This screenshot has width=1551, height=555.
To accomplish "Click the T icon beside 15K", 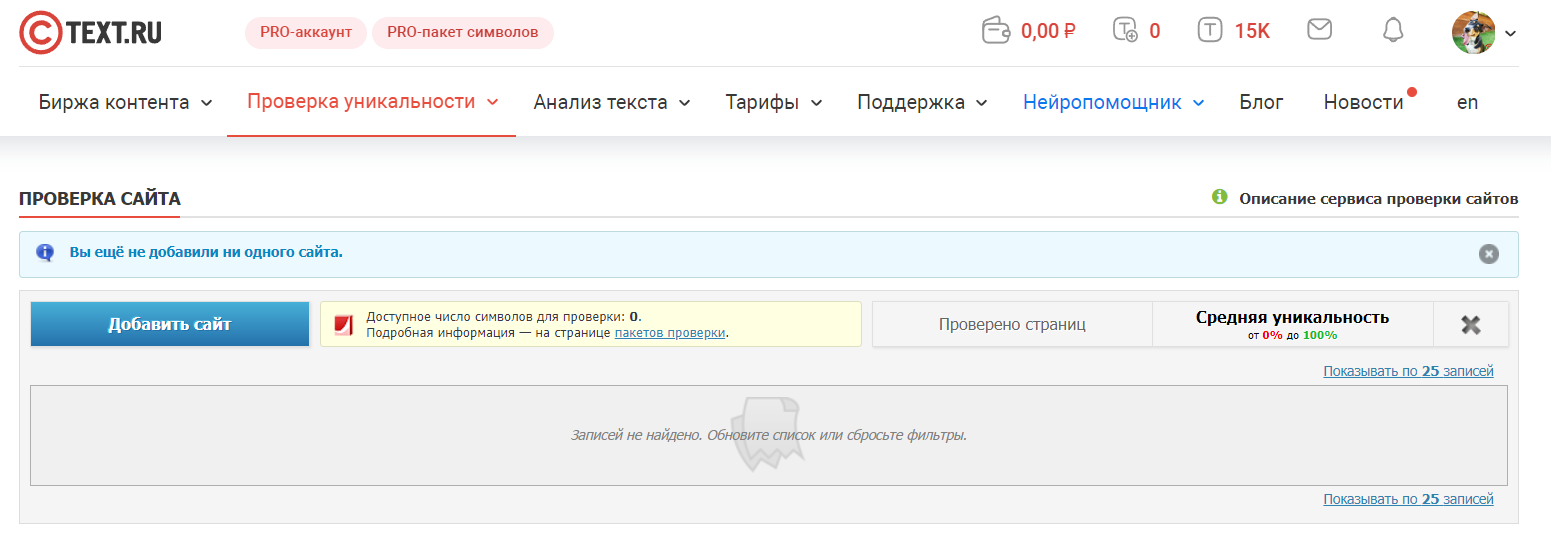I will (x=1210, y=31).
